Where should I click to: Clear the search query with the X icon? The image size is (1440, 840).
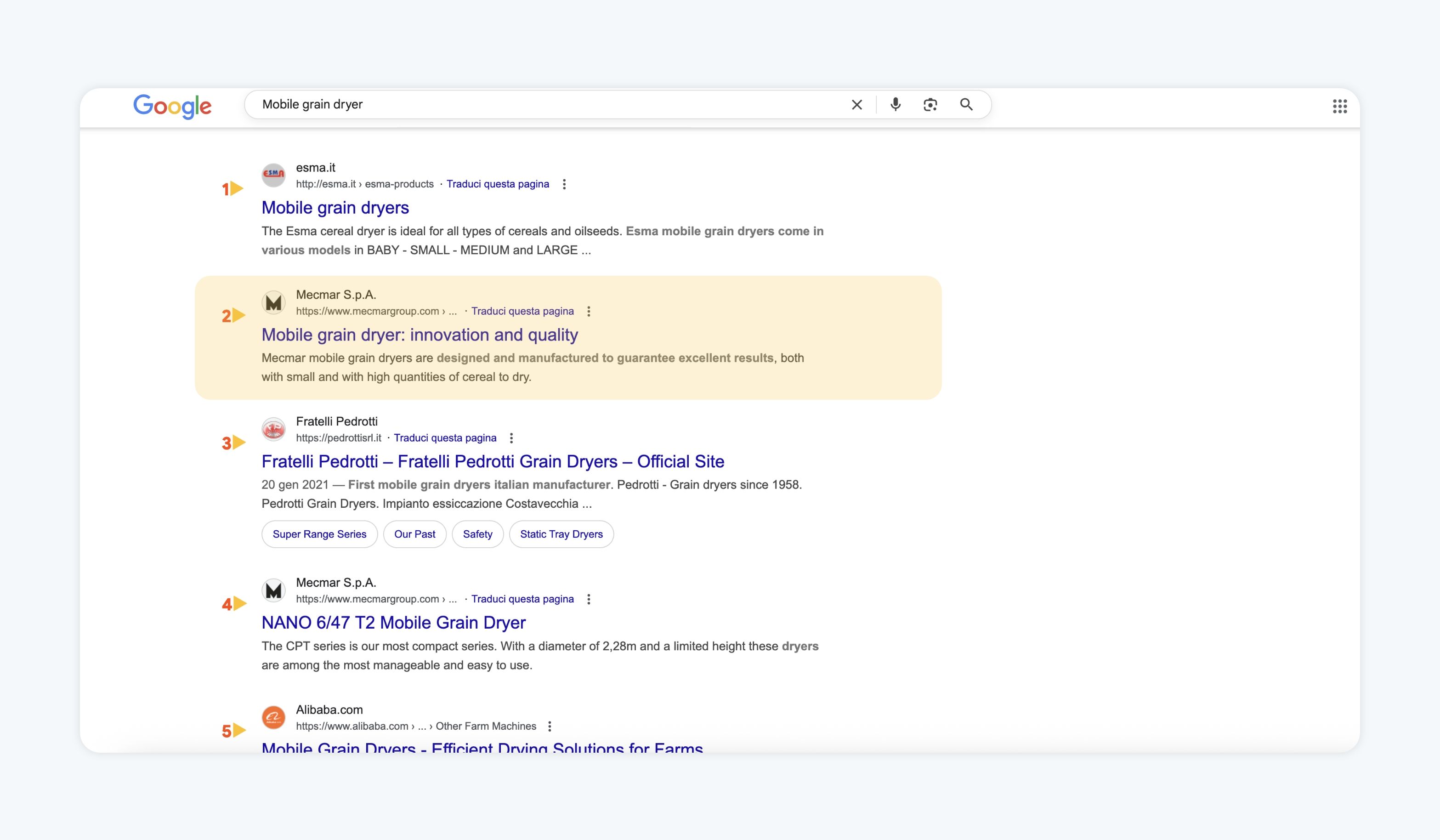click(856, 105)
